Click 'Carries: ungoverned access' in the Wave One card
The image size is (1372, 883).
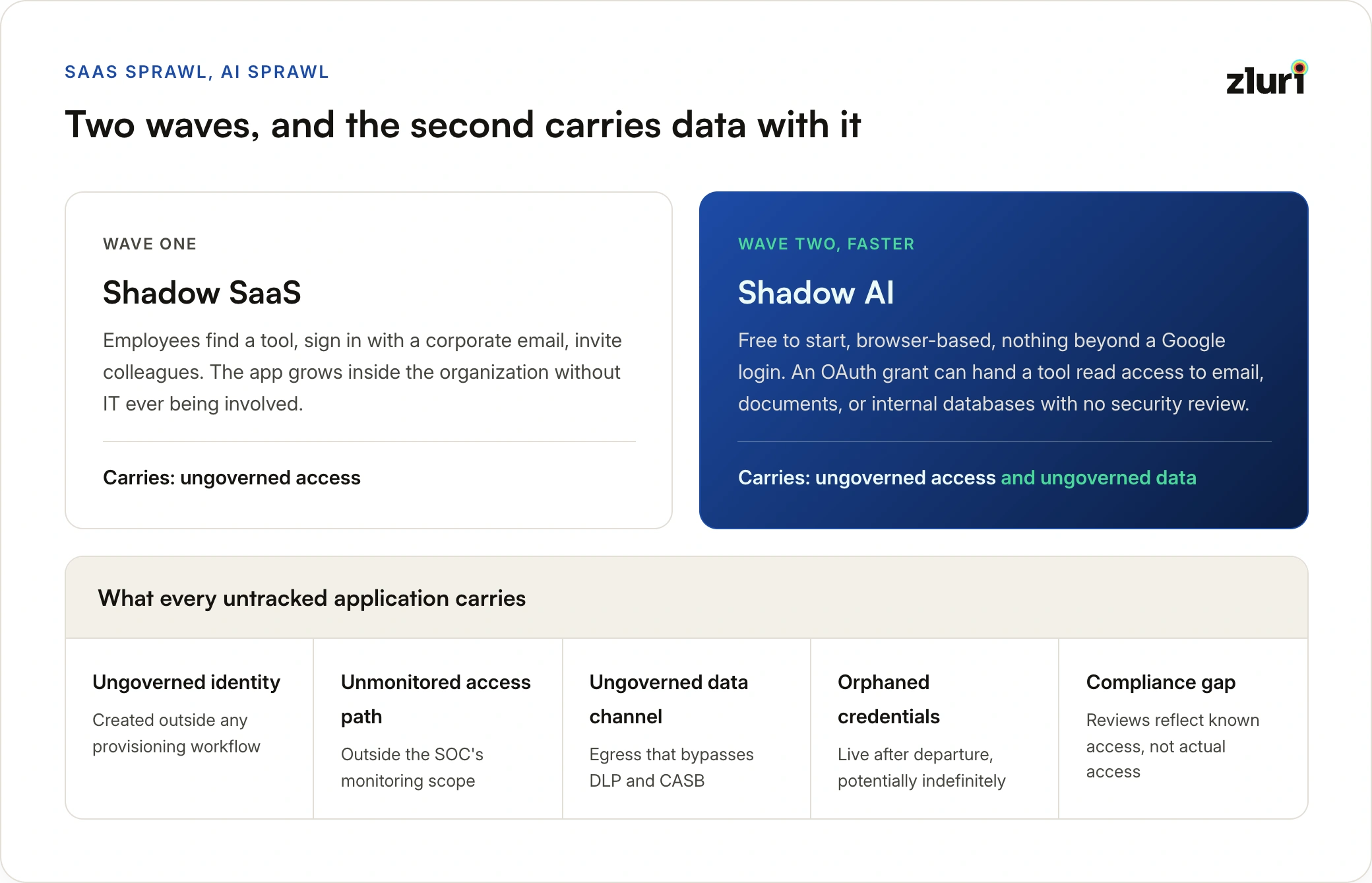click(232, 478)
